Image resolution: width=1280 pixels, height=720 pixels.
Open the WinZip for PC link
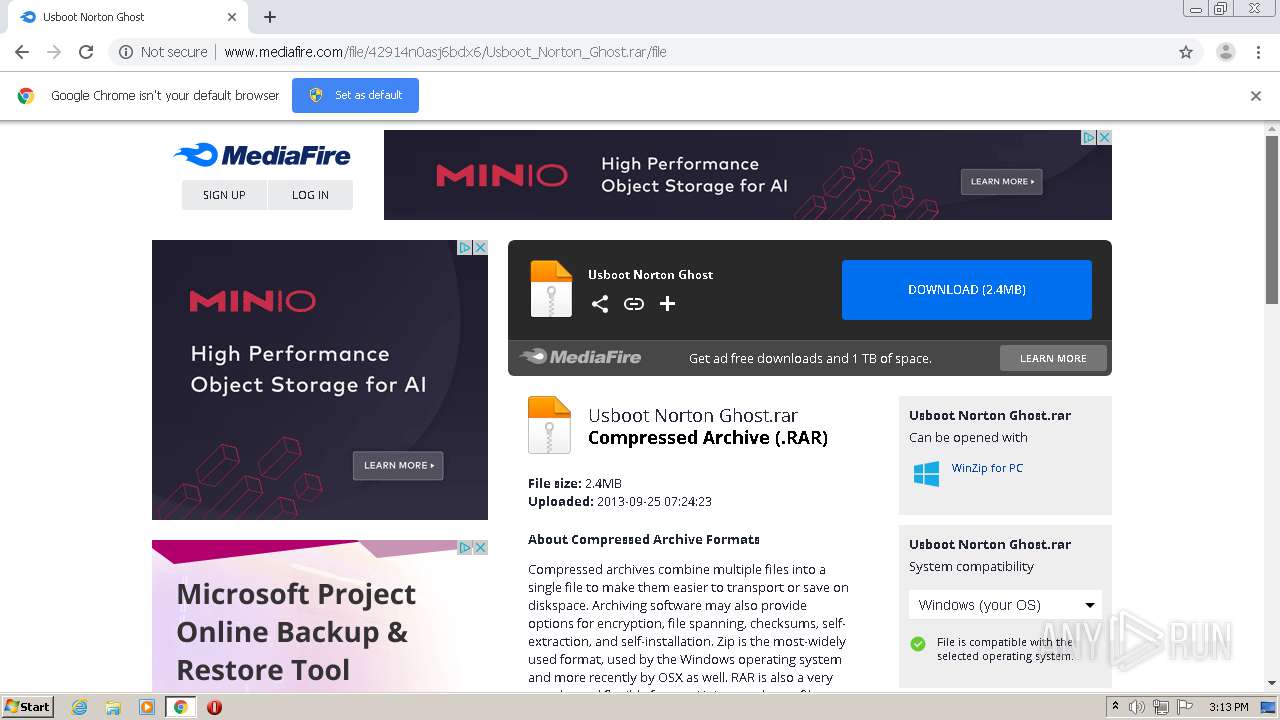coord(987,468)
